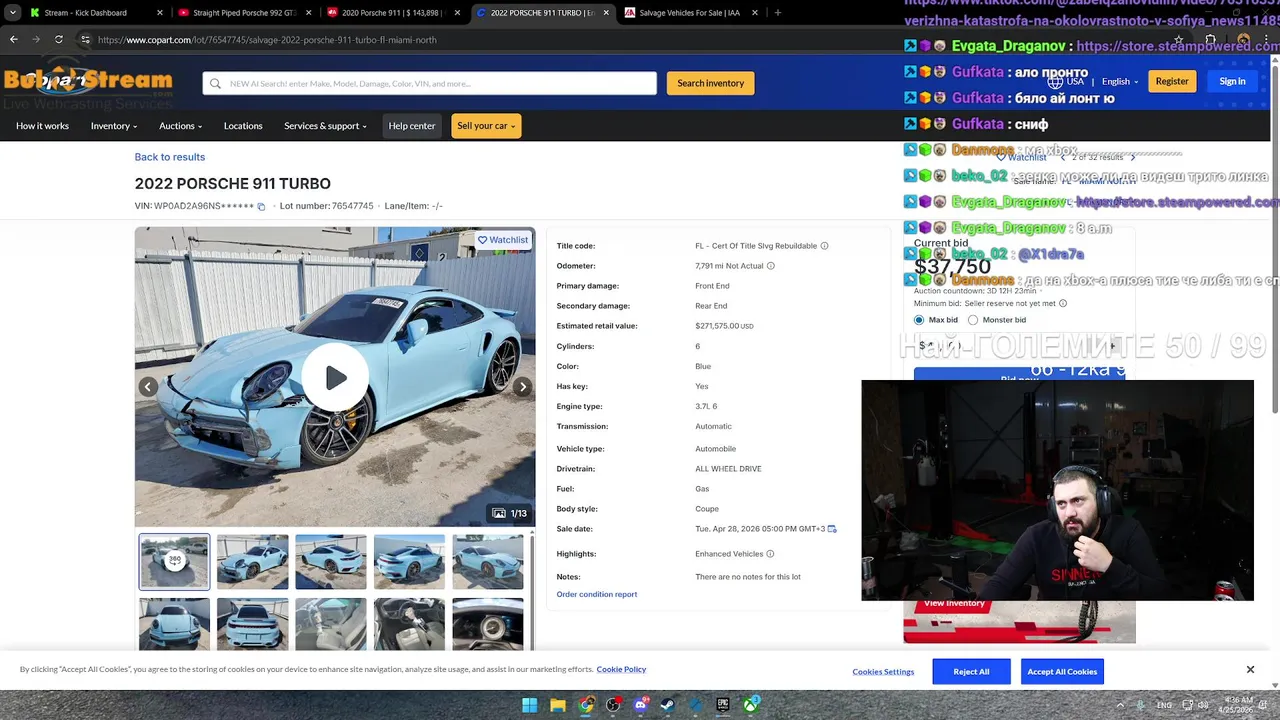The width and height of the screenshot is (1280, 720).
Task: Open the Title code info icon
Action: (x=824, y=246)
